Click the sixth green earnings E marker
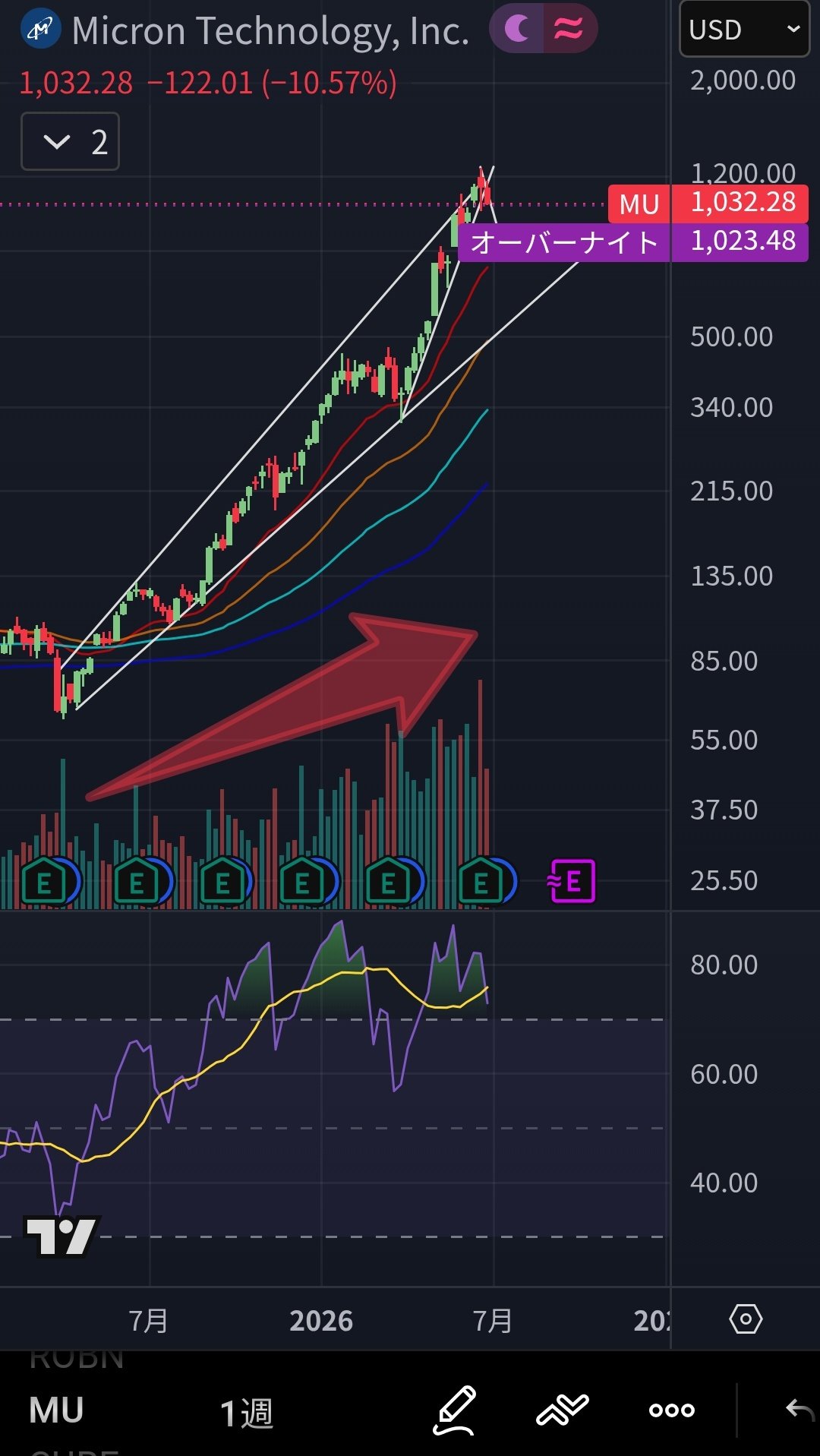The image size is (820, 1456). (x=481, y=883)
